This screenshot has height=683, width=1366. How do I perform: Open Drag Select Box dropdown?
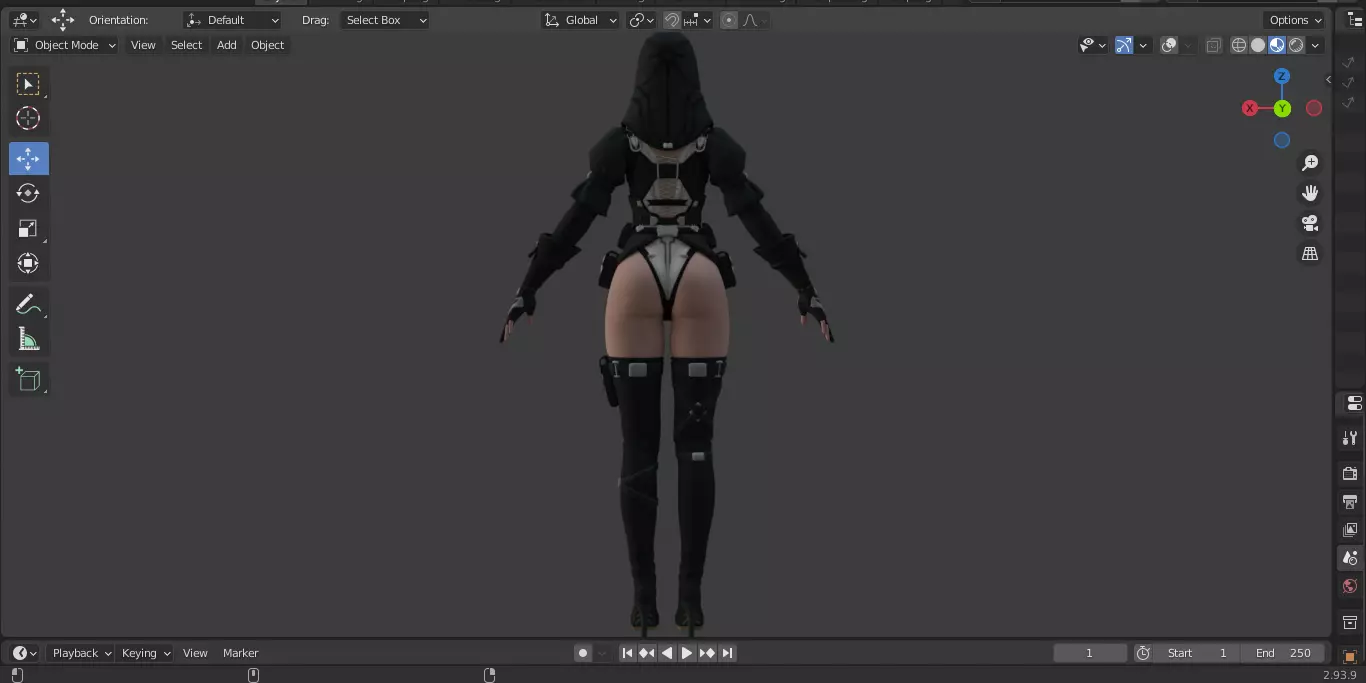(x=385, y=20)
